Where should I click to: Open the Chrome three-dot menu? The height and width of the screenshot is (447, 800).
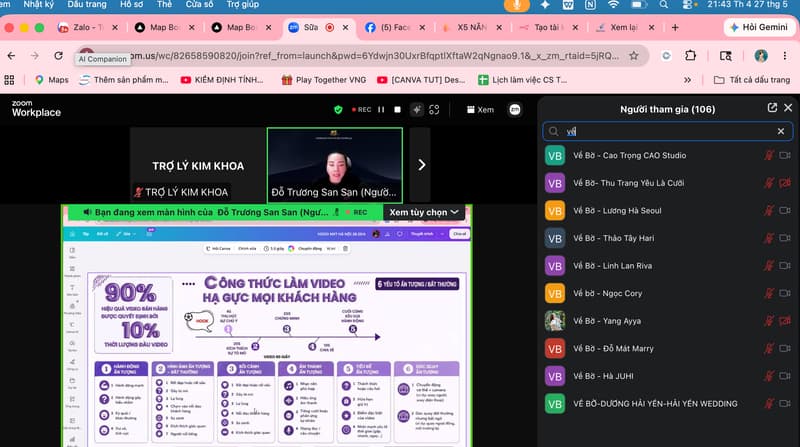tap(785, 56)
